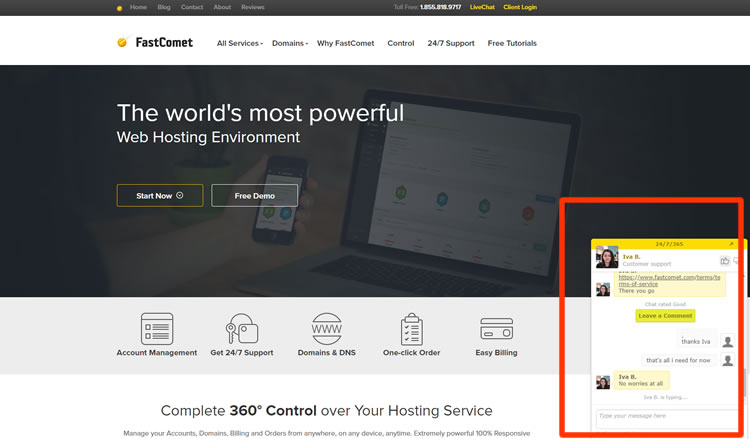750x439 pixels.
Task: Click the user avatar next to 'that's all i need for now'
Action: [x=728, y=360]
